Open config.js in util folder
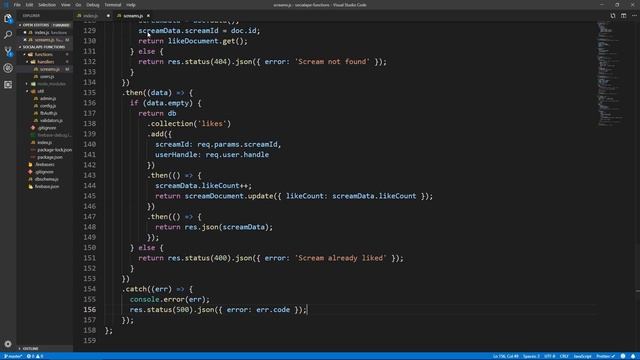640x360 pixels. click(x=47, y=106)
